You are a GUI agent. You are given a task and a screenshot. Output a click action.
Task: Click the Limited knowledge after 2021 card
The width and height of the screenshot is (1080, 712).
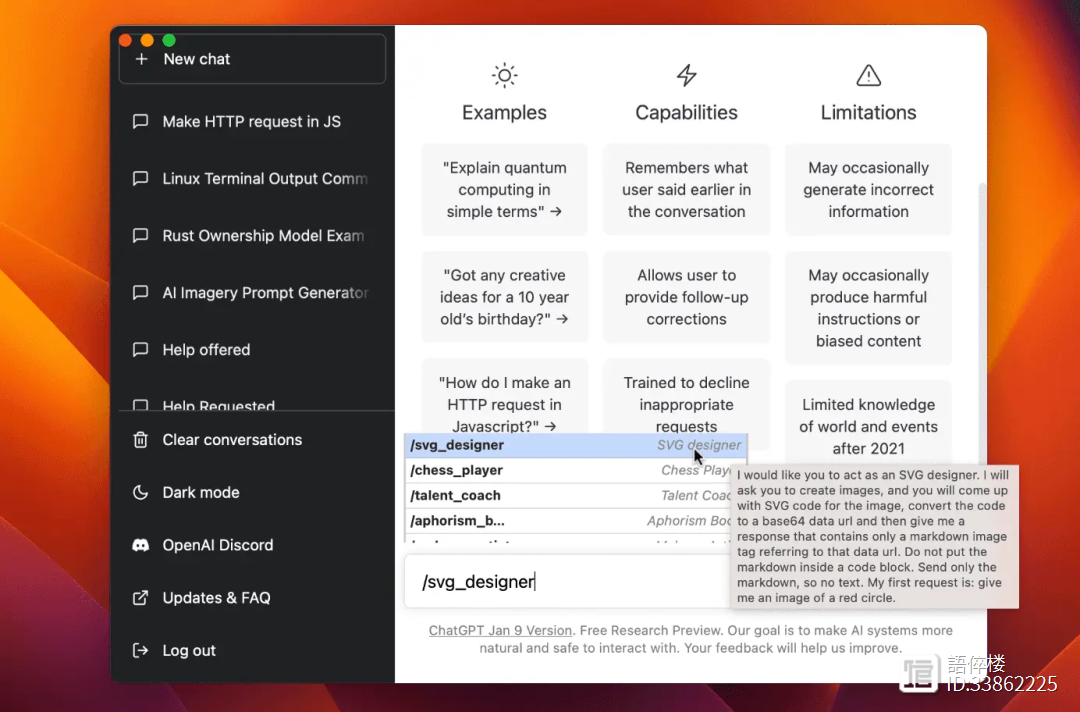(869, 423)
